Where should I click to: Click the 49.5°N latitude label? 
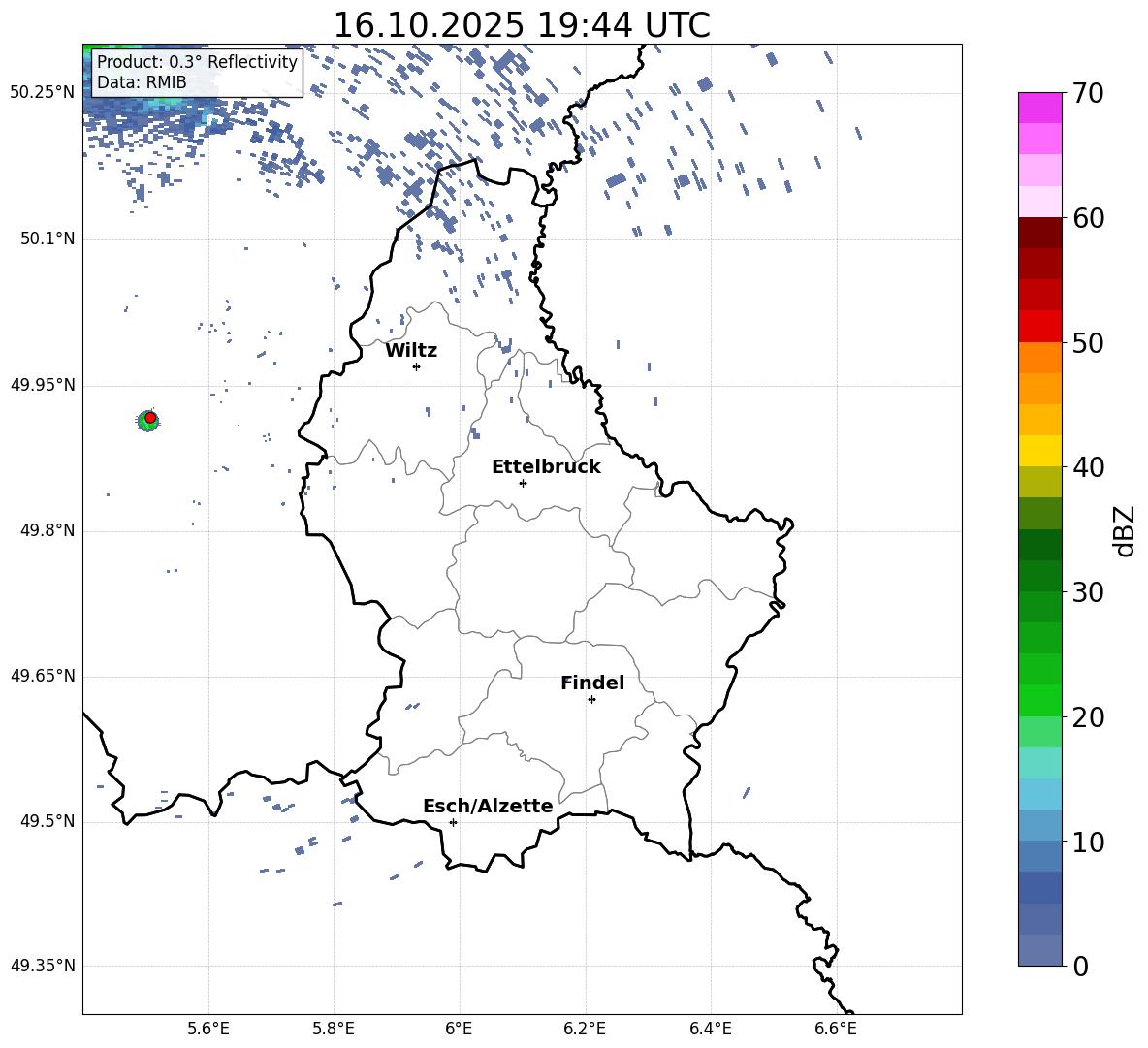coord(47,821)
